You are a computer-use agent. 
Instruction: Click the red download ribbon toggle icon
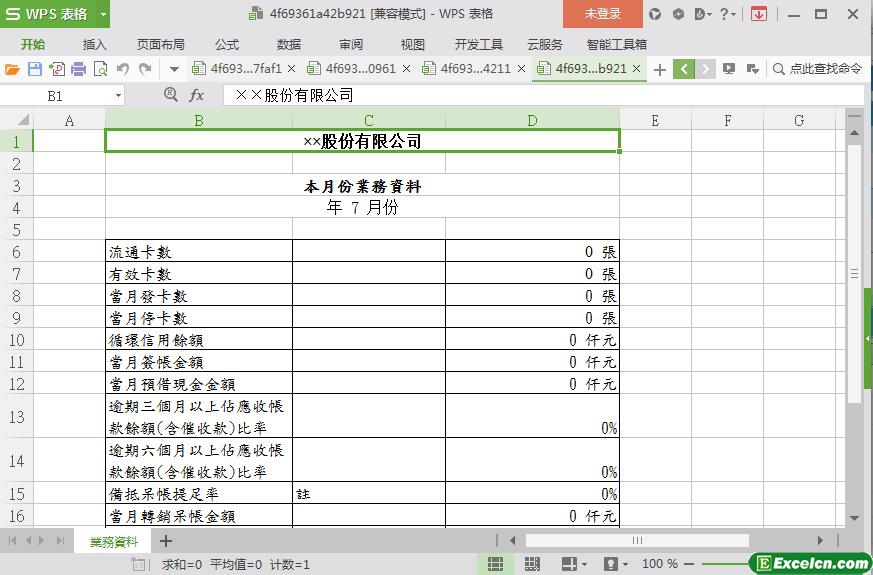coord(758,14)
